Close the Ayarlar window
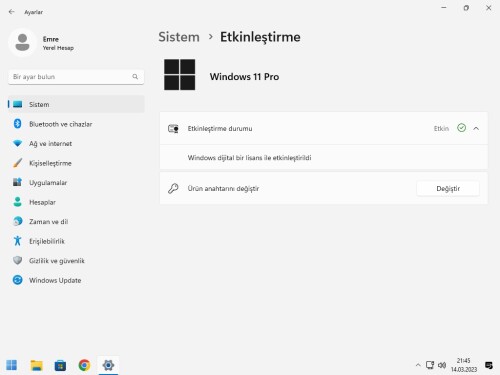The image size is (500, 375). point(489,8)
